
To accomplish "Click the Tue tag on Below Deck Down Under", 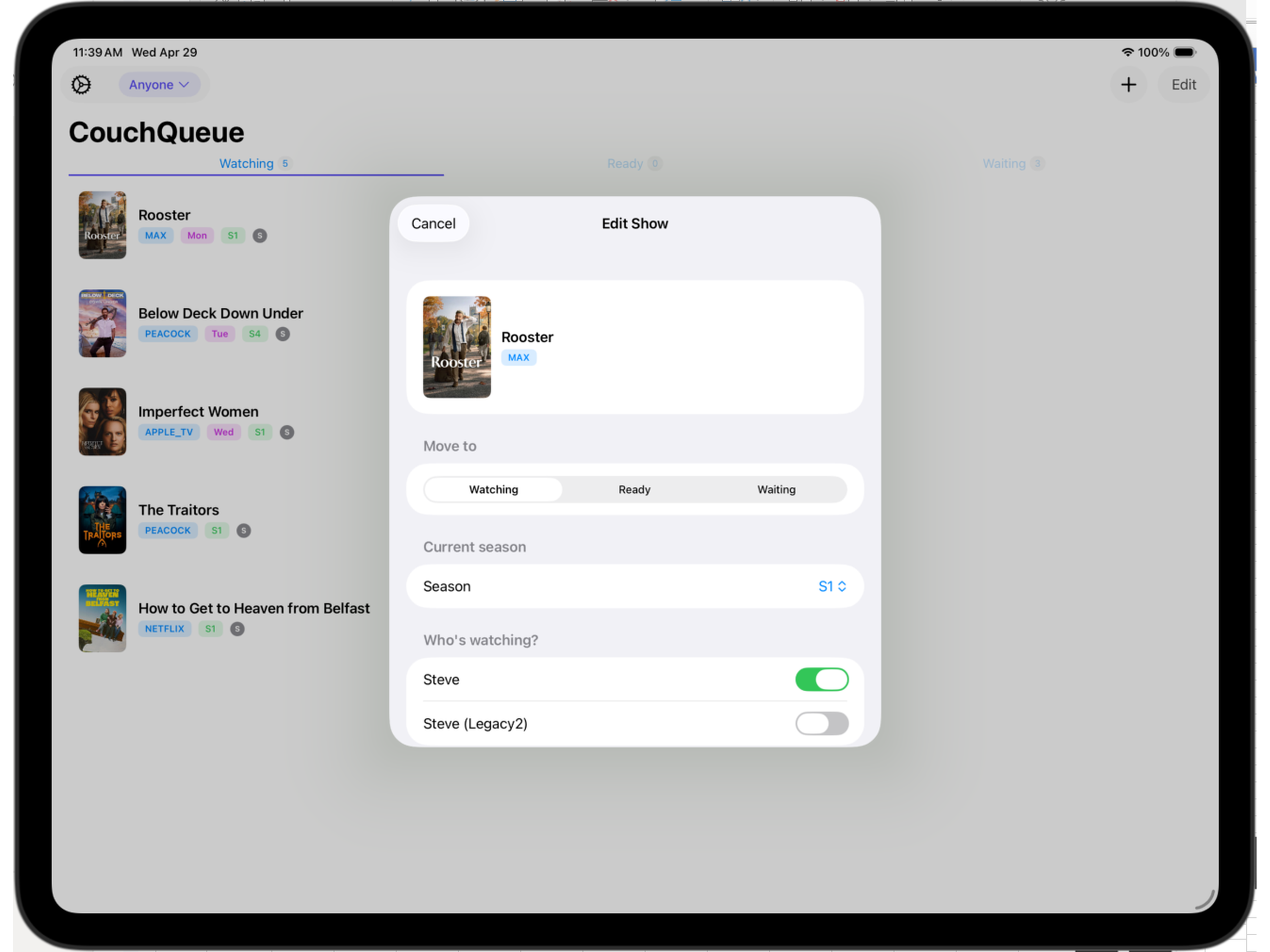I will tap(220, 334).
